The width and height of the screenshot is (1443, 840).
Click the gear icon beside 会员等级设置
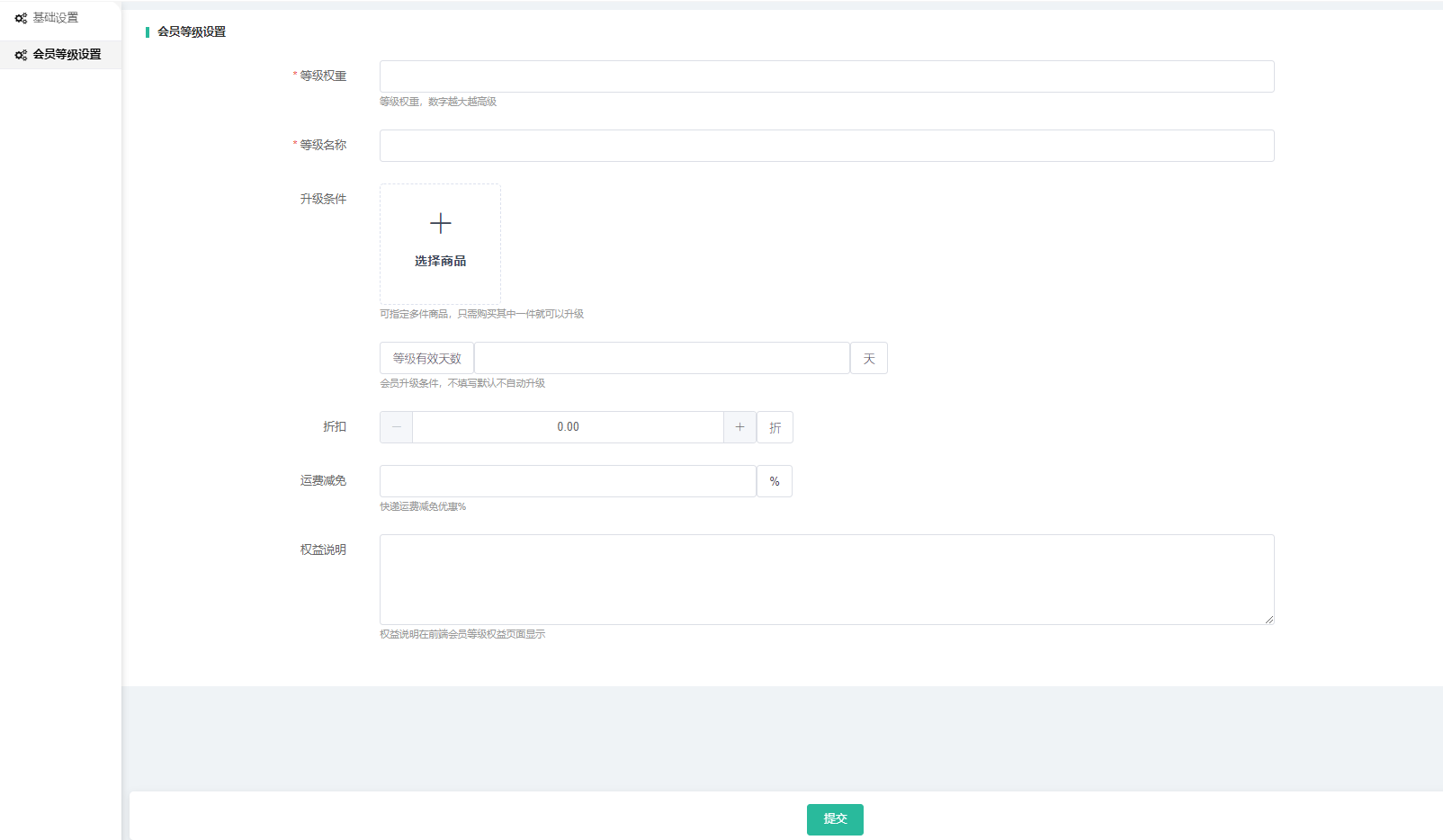(21, 55)
